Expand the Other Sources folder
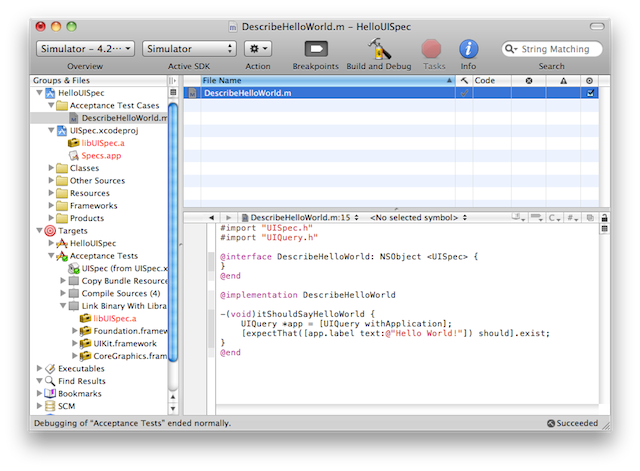Image resolution: width=640 pixels, height=471 pixels. tap(51, 180)
